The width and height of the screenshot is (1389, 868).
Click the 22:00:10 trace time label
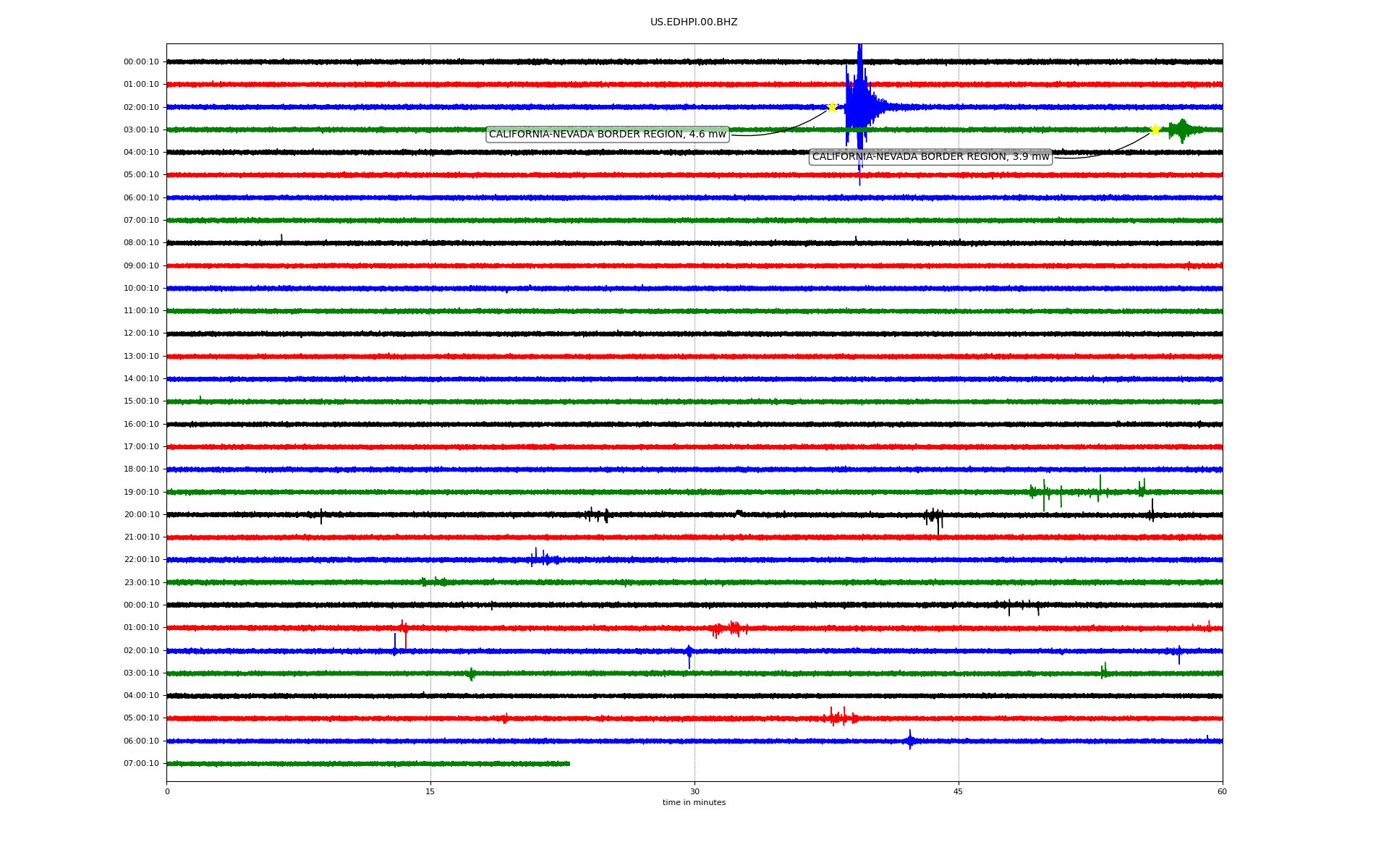point(141,560)
